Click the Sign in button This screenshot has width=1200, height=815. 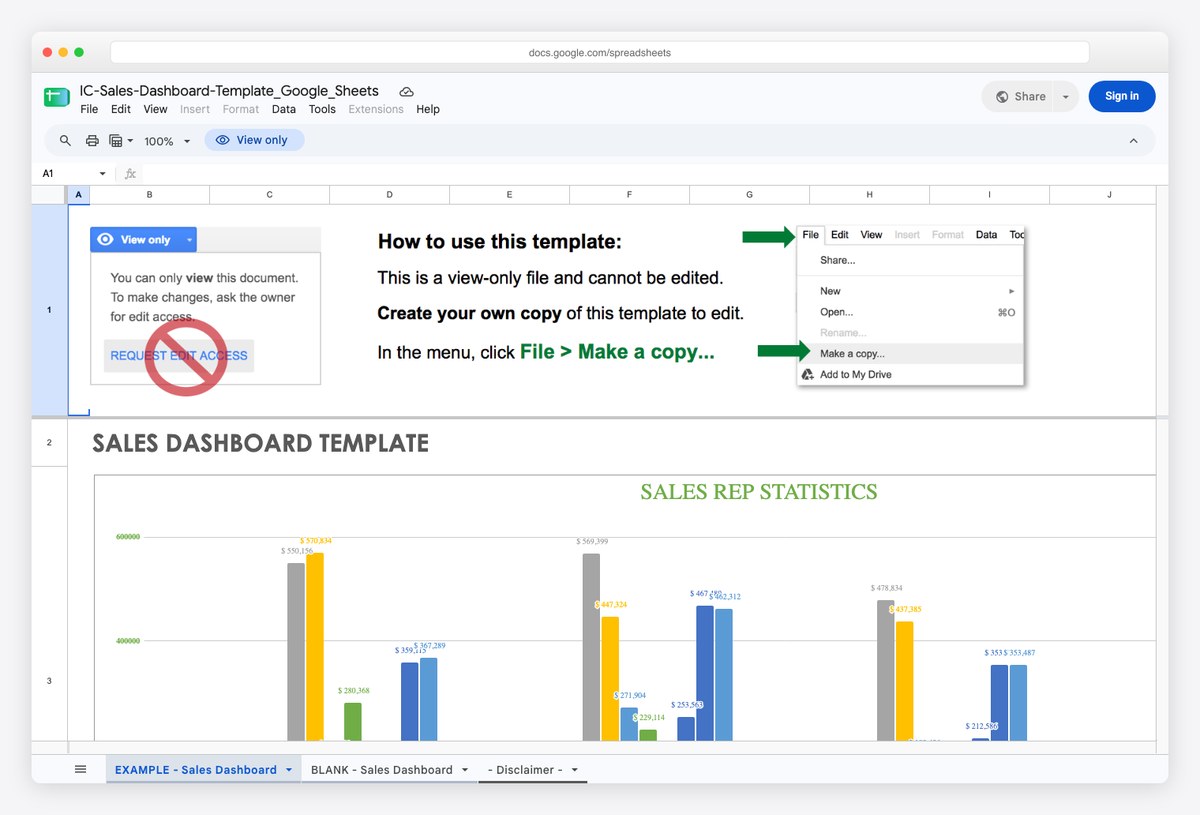click(x=1122, y=96)
